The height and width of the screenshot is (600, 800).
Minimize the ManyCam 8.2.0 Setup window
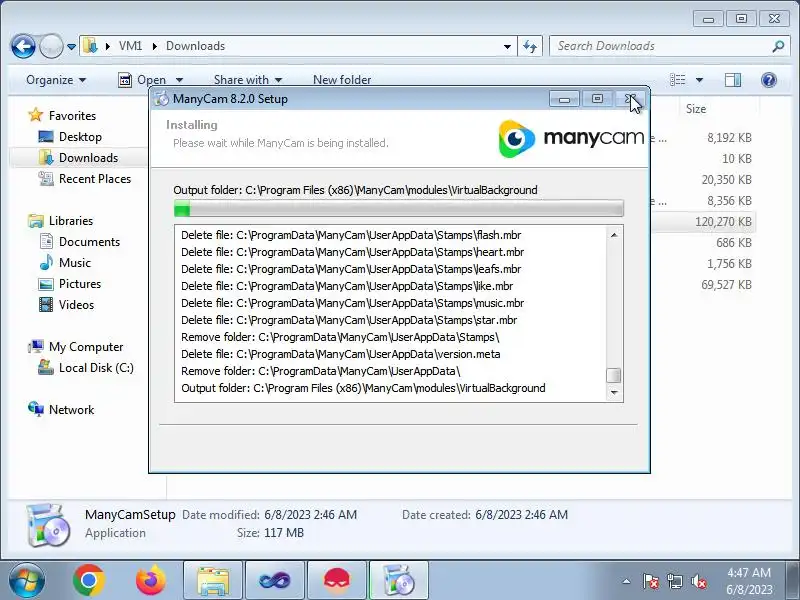pyautogui.click(x=564, y=98)
